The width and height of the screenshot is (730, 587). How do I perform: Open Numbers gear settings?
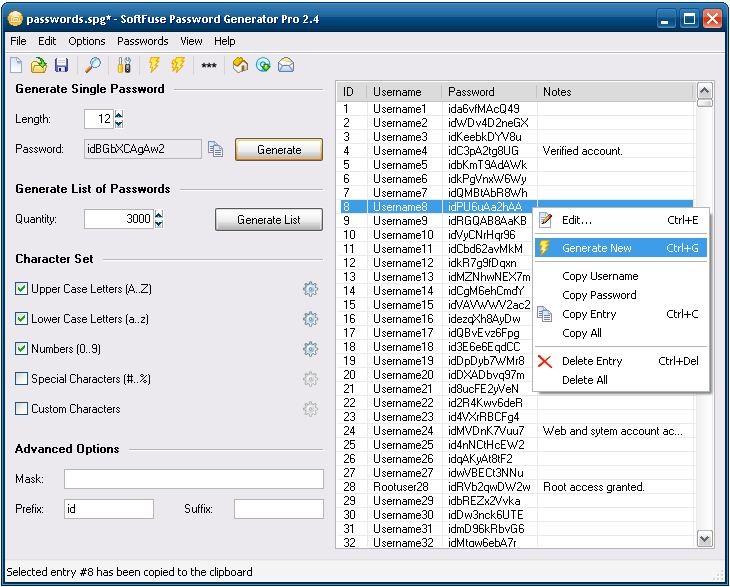click(x=310, y=349)
